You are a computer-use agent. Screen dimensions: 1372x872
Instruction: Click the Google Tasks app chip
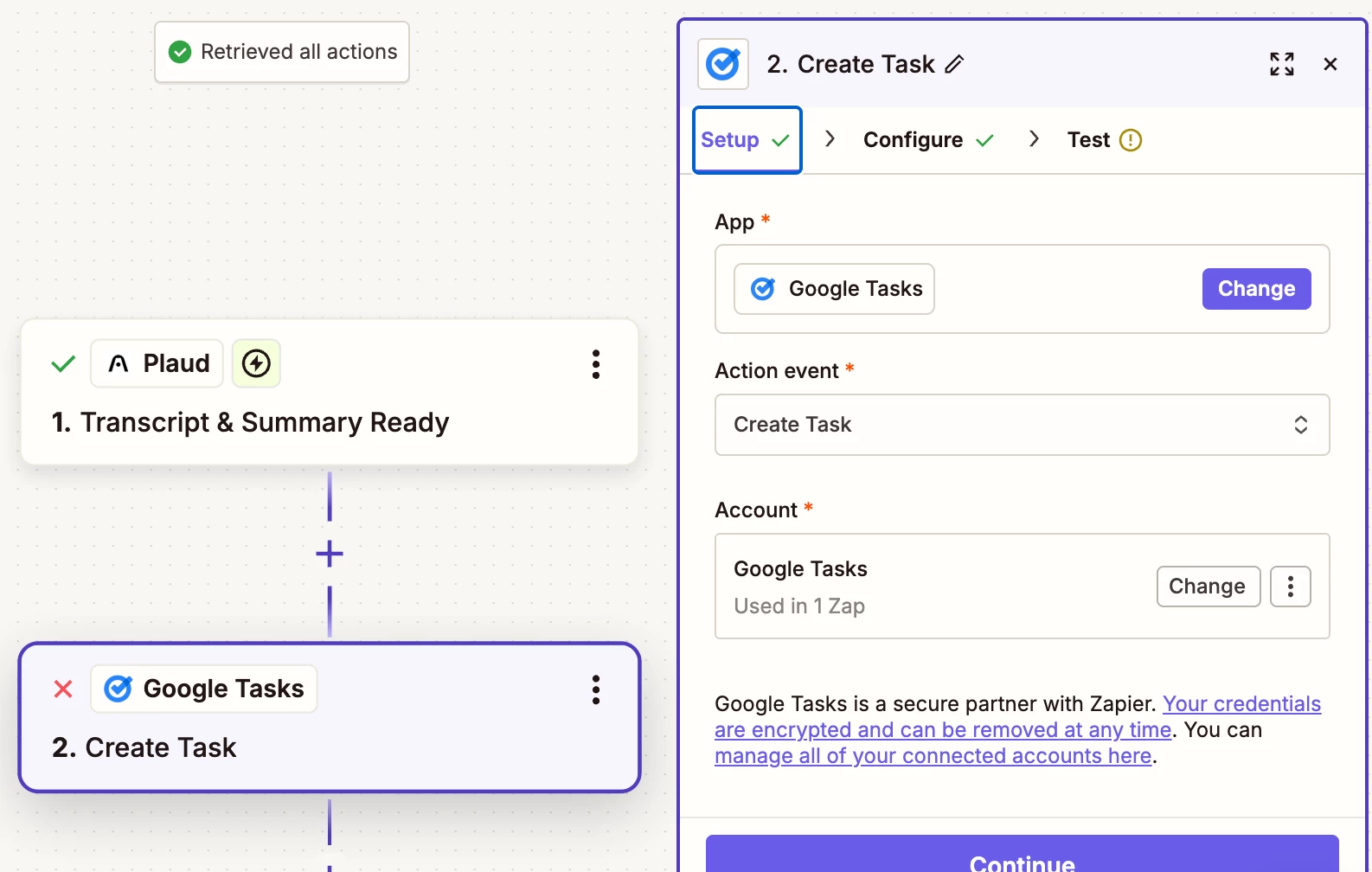834,289
